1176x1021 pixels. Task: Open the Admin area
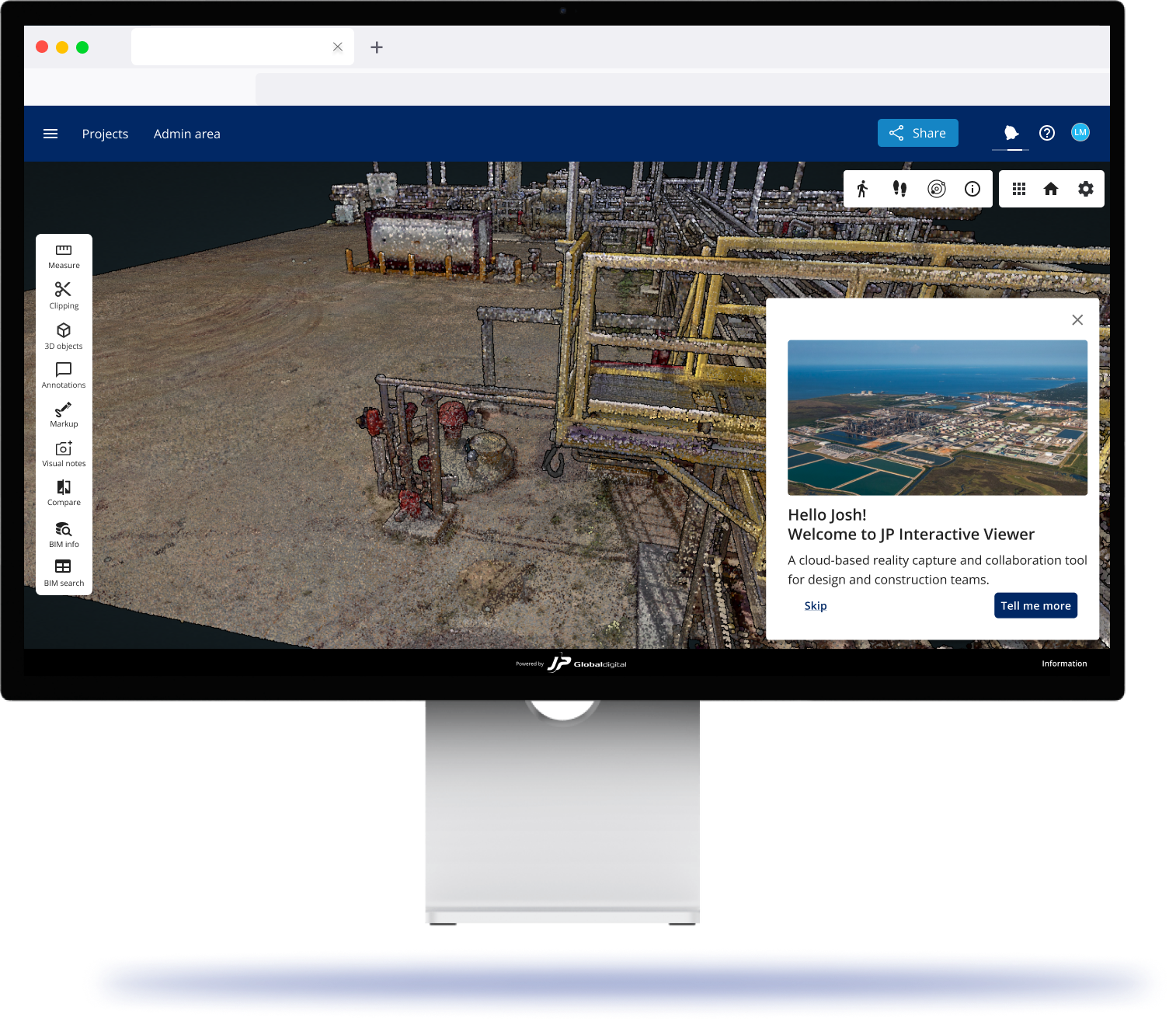186,134
